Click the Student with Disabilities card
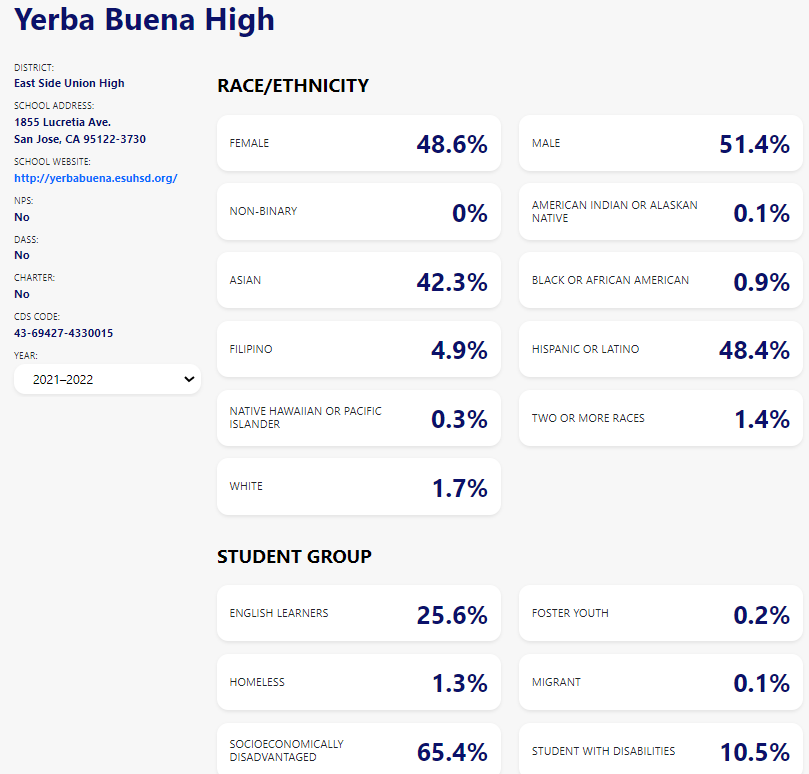This screenshot has width=809, height=774. 660,750
